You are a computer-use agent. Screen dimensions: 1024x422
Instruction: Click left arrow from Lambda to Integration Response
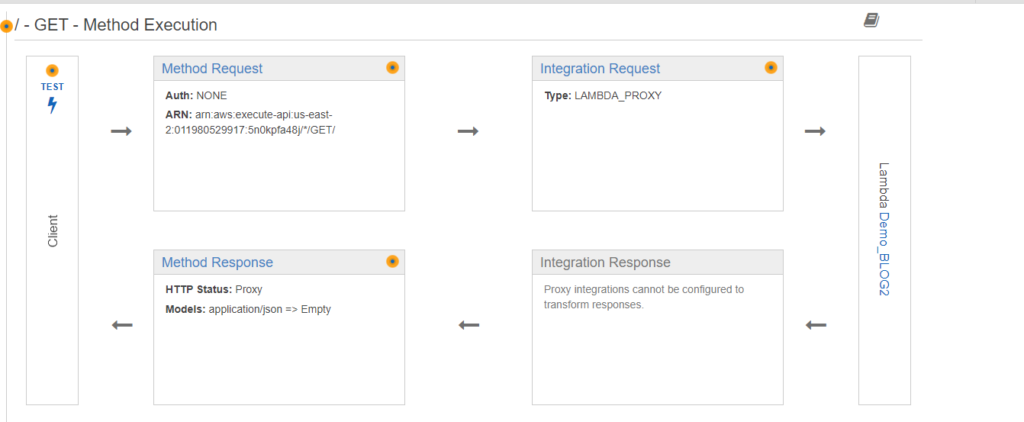[816, 325]
